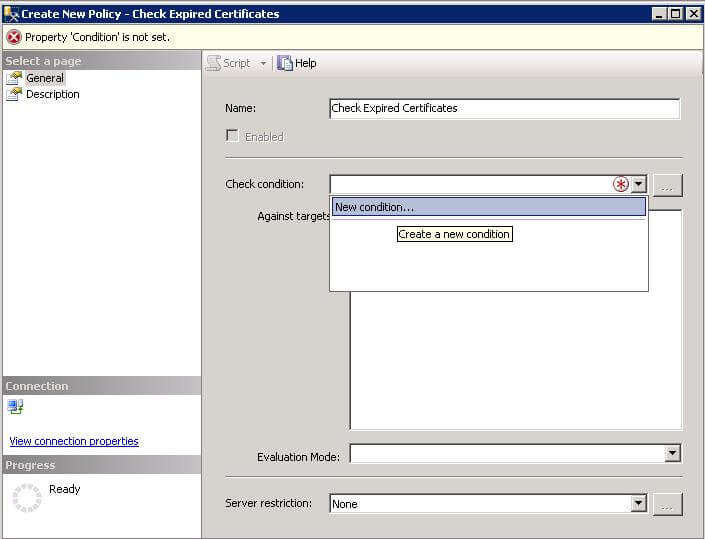The height and width of the screenshot is (539, 705).
Task: Click the policy icon in title bar
Action: click(11, 13)
